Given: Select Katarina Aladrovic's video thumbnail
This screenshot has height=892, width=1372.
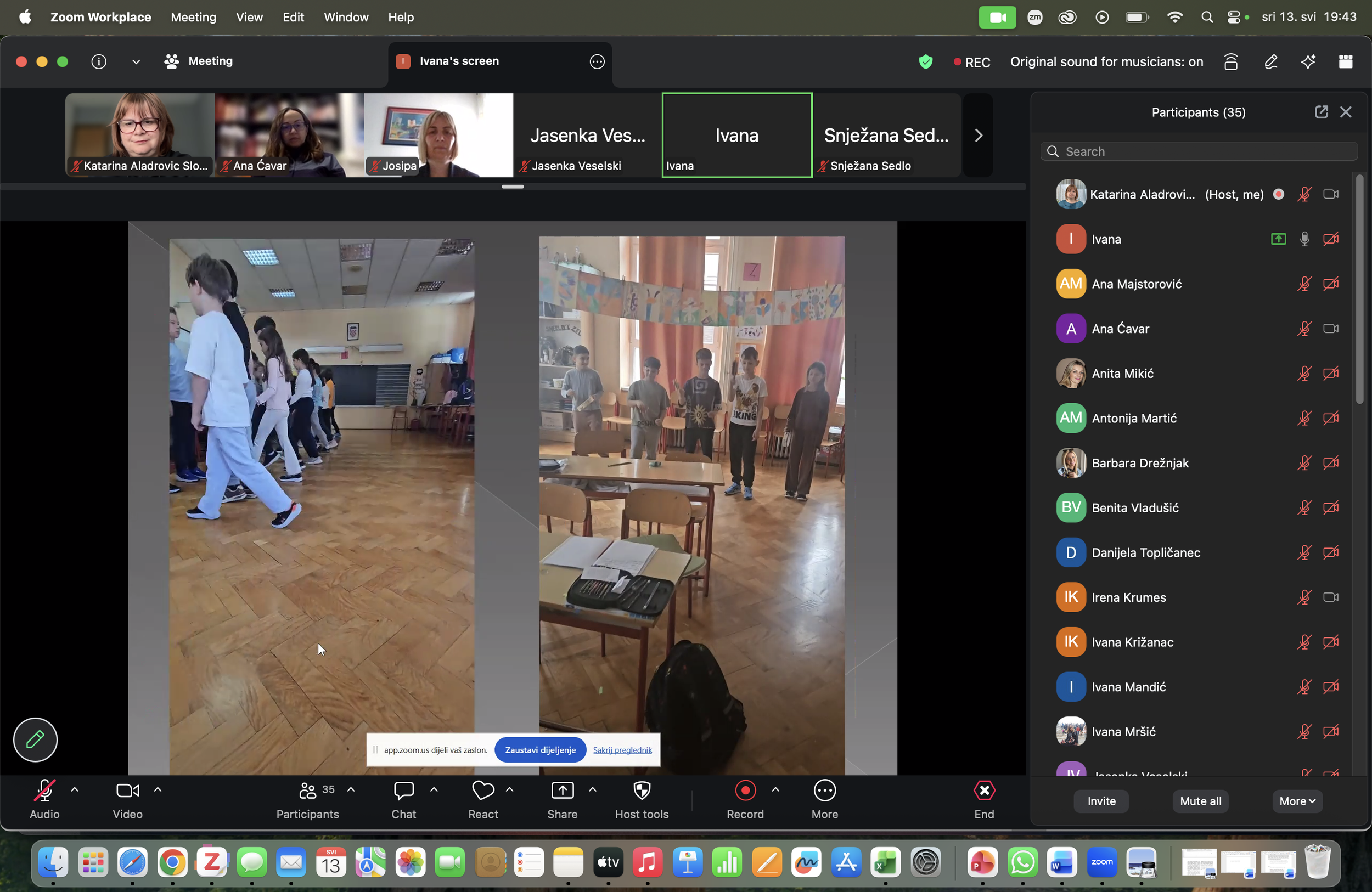Looking at the screenshot, I should tap(140, 136).
